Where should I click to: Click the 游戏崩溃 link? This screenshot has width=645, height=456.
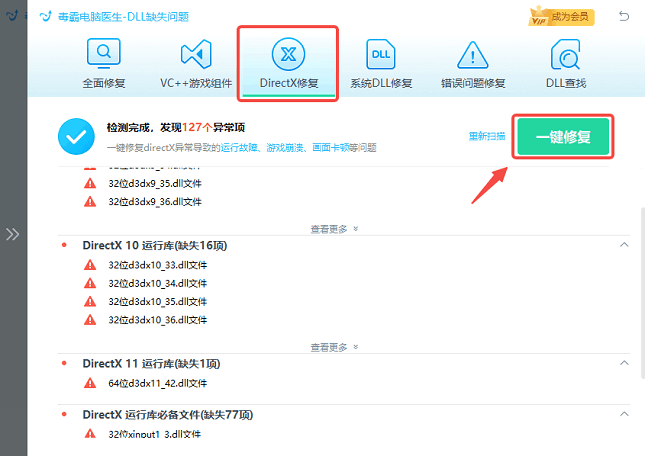[284, 148]
